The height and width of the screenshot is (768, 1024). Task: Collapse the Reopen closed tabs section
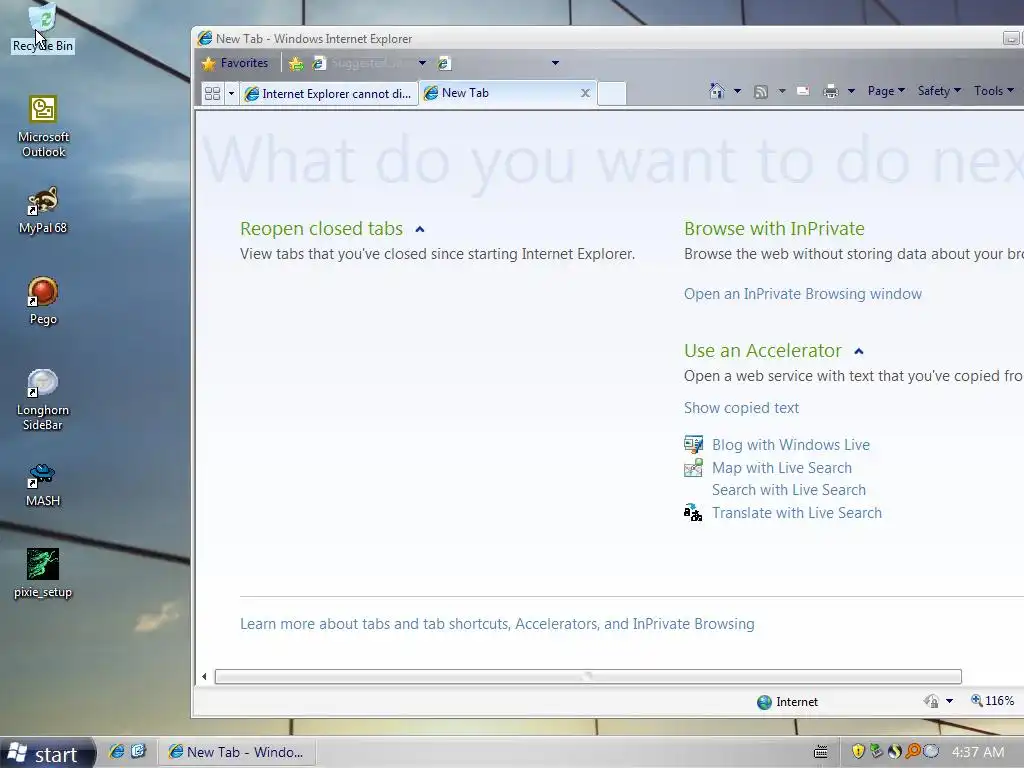coord(420,229)
